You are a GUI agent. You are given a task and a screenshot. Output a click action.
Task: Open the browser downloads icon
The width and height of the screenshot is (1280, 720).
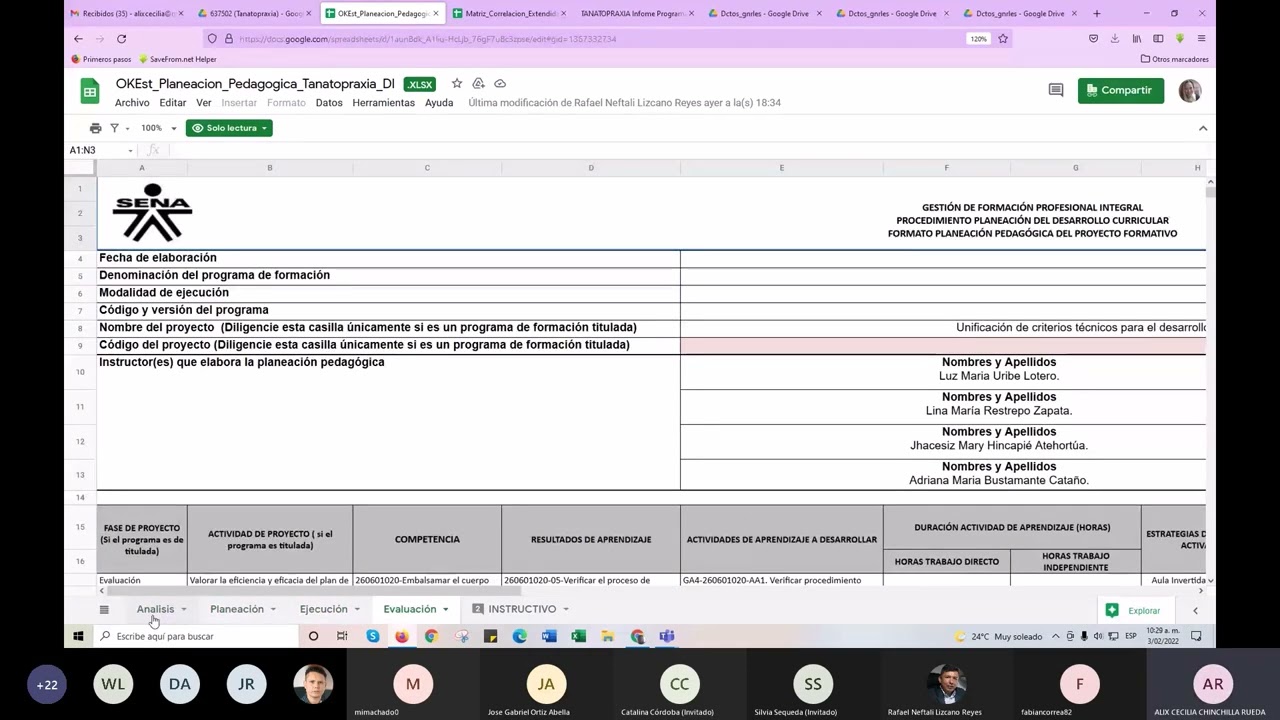coord(1115,39)
